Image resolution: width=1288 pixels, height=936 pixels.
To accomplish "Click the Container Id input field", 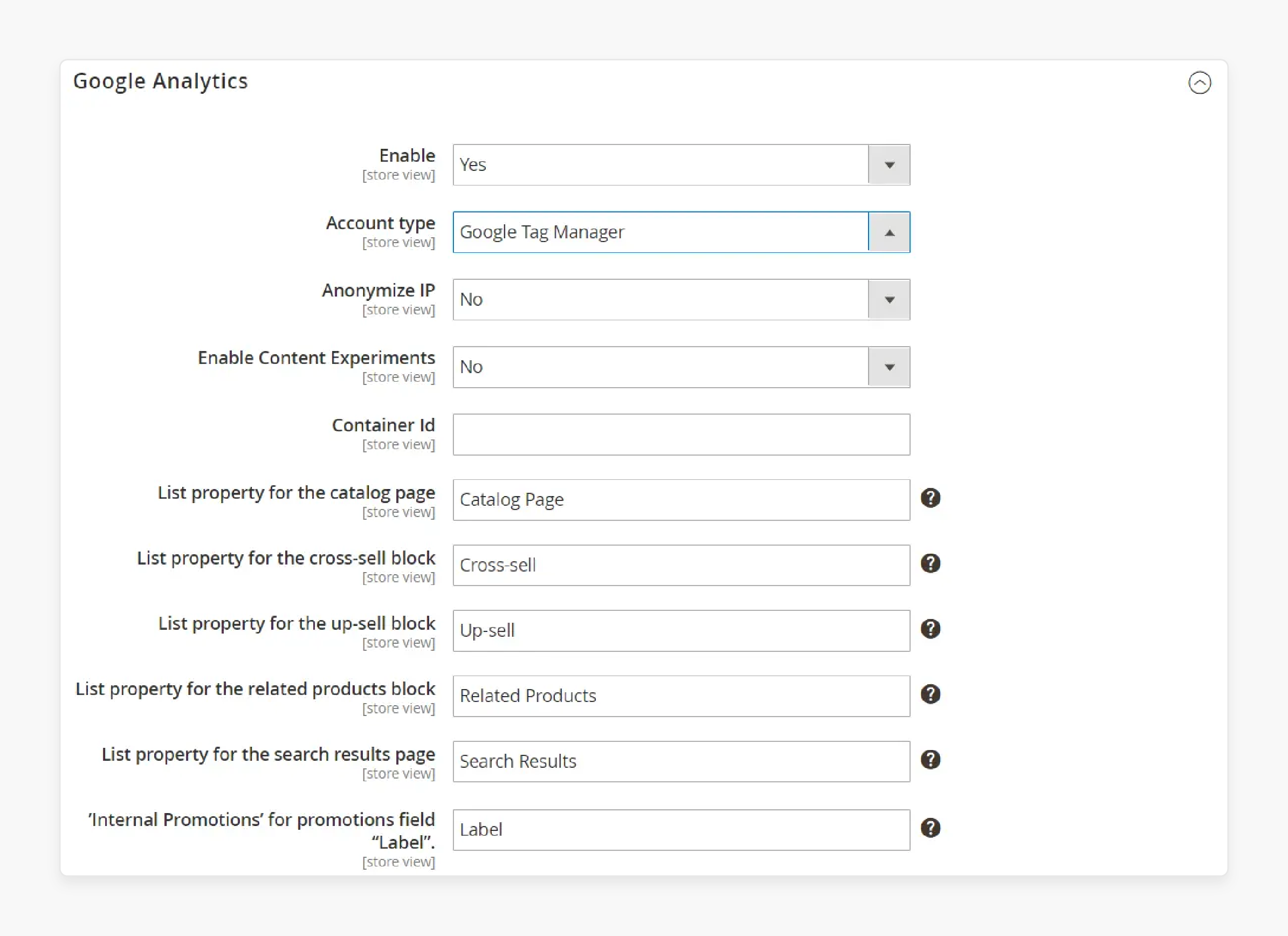I will point(681,435).
